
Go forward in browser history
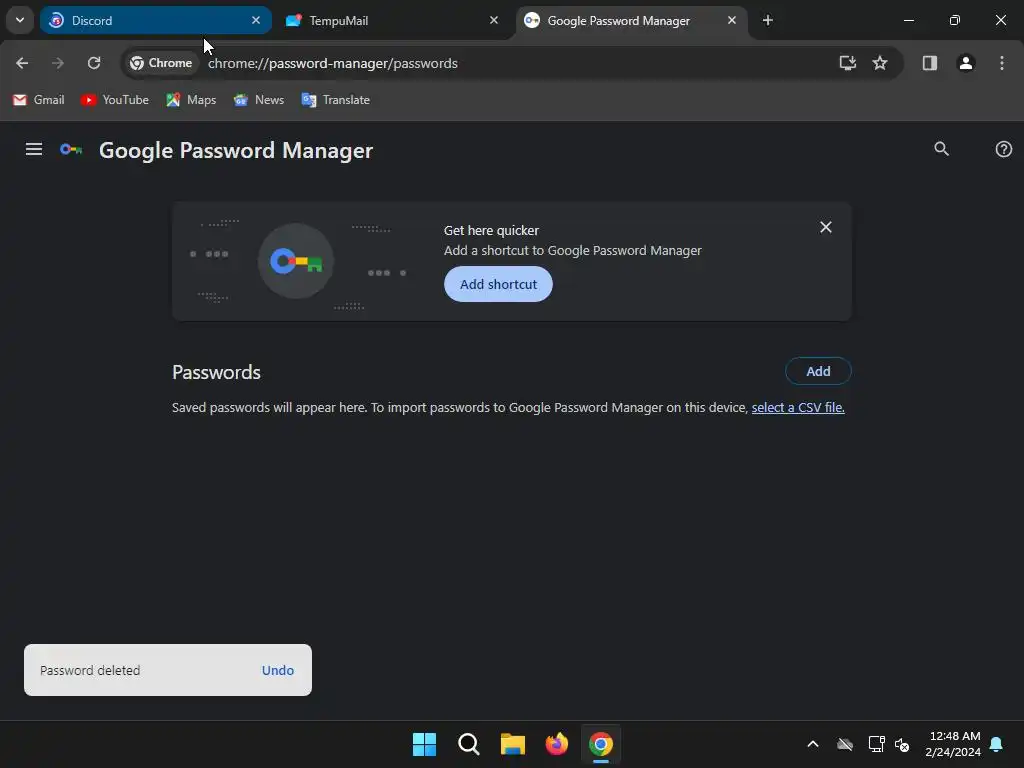[58, 63]
